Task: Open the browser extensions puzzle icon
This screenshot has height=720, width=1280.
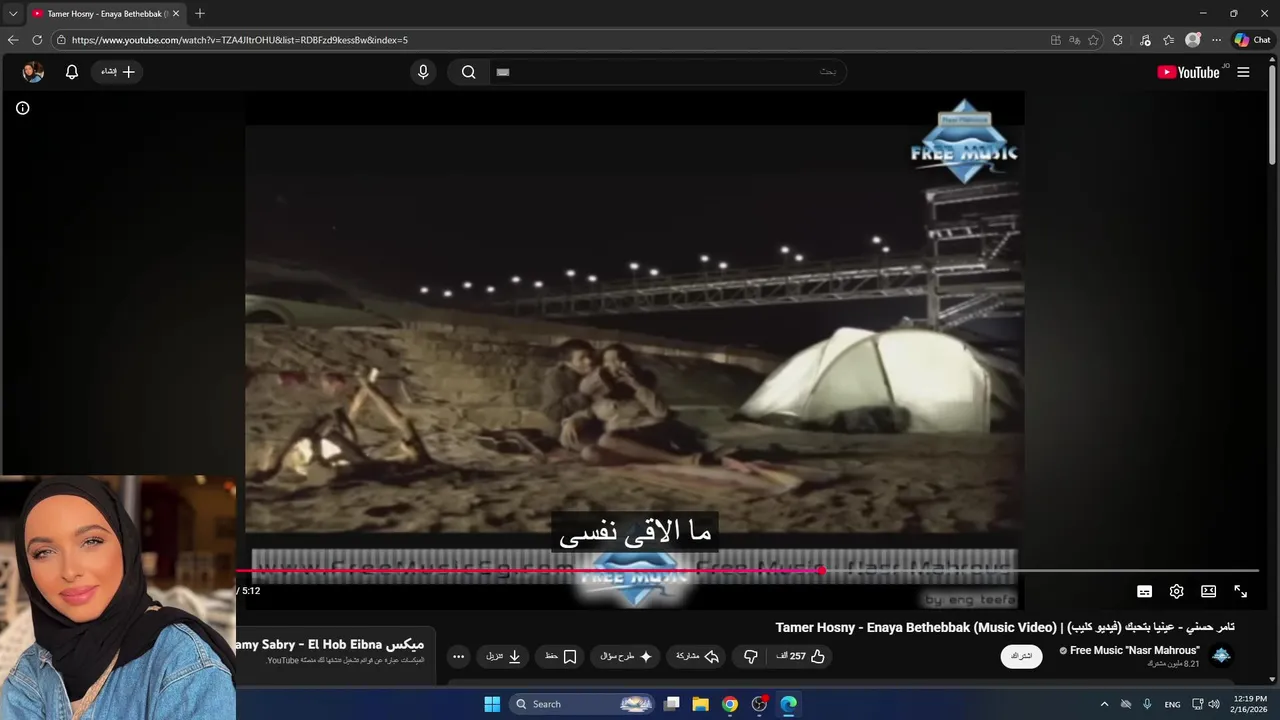Action: (x=1117, y=40)
